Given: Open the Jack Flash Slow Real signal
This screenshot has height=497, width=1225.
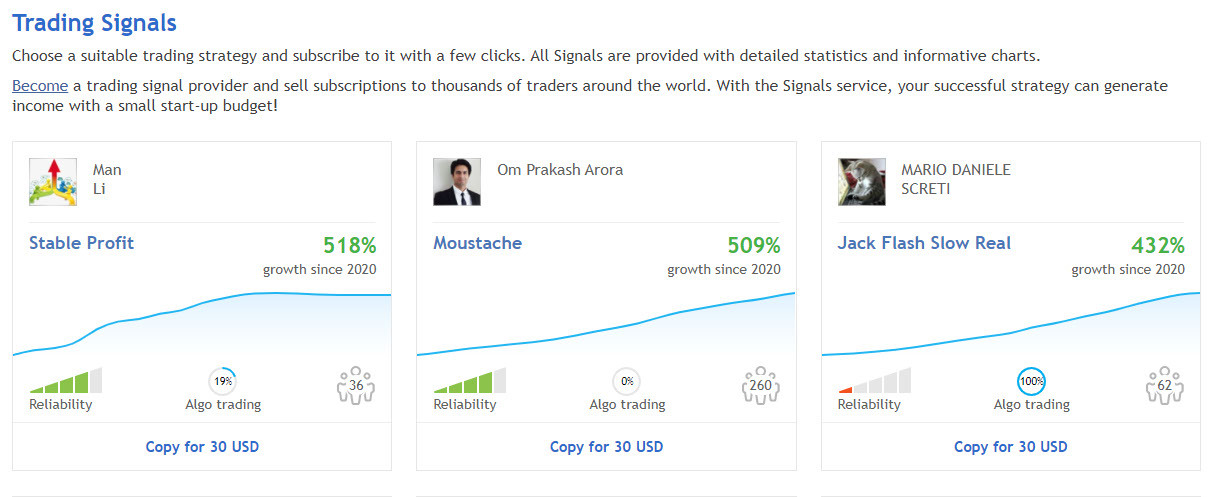Looking at the screenshot, I should tap(924, 243).
